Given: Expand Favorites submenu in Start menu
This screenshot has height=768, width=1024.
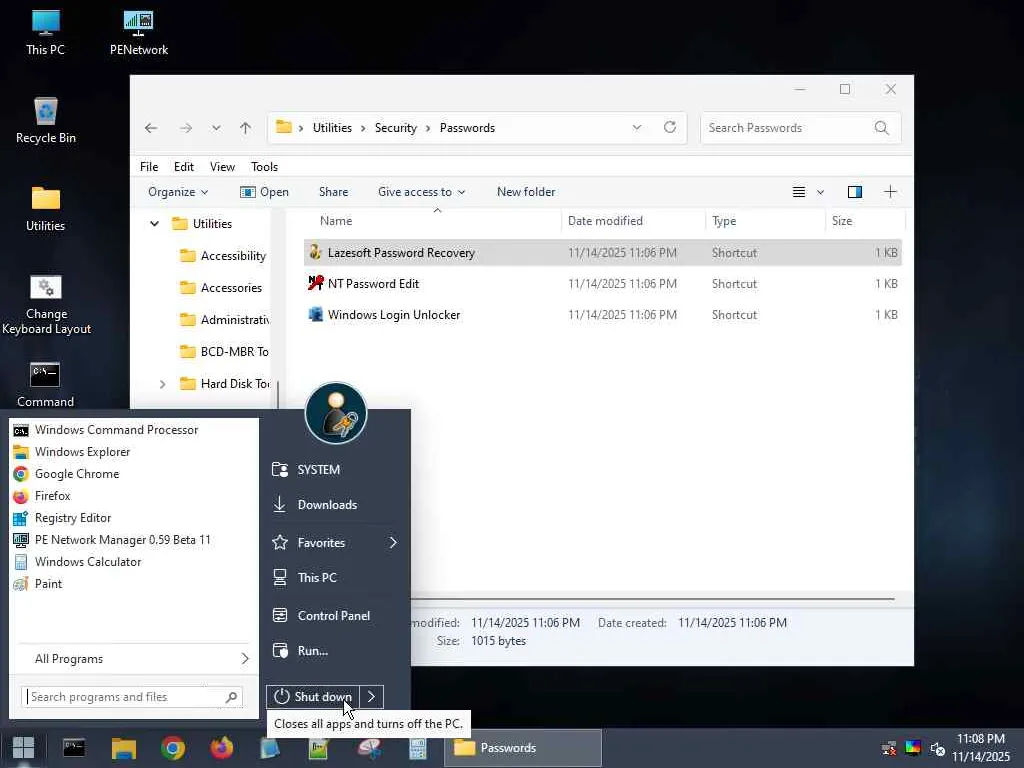Looking at the screenshot, I should (335, 543).
